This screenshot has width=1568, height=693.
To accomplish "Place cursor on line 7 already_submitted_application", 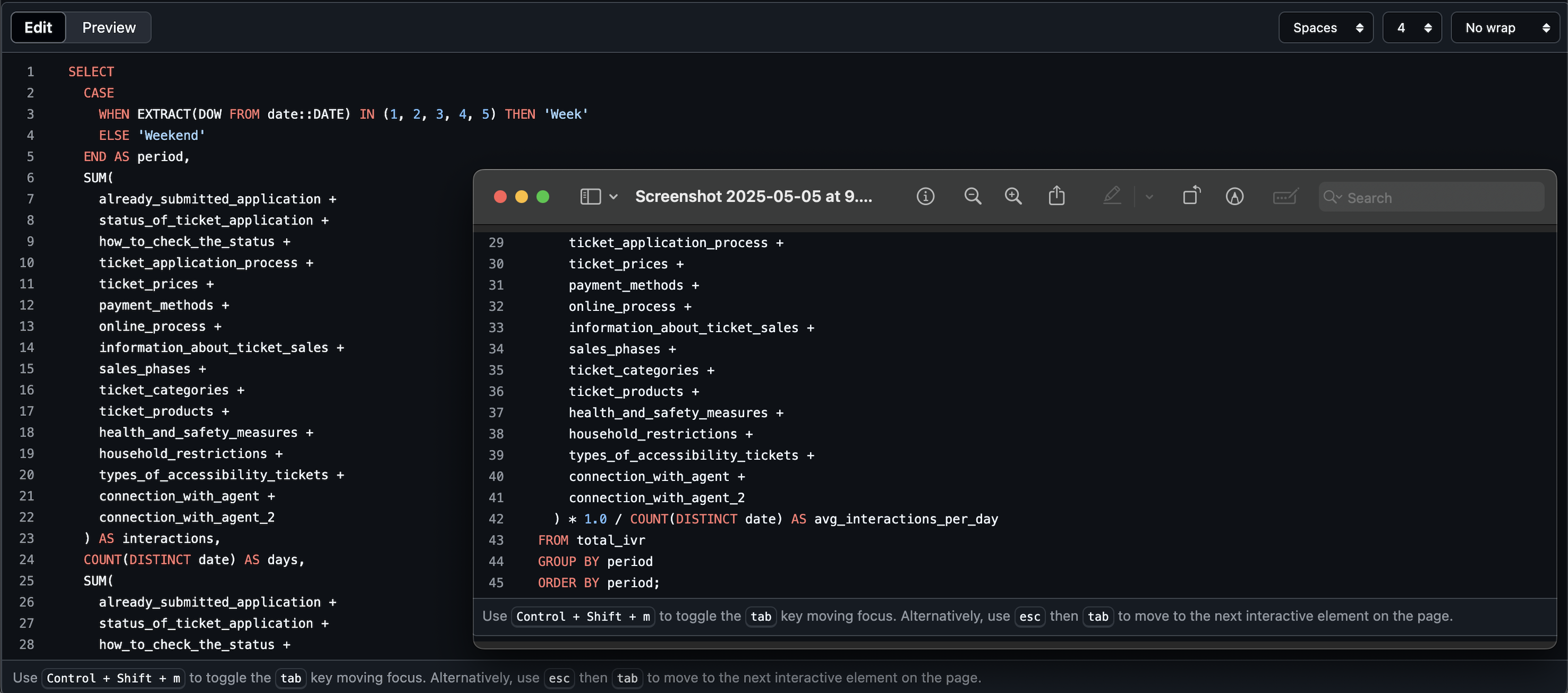I will click(x=209, y=199).
